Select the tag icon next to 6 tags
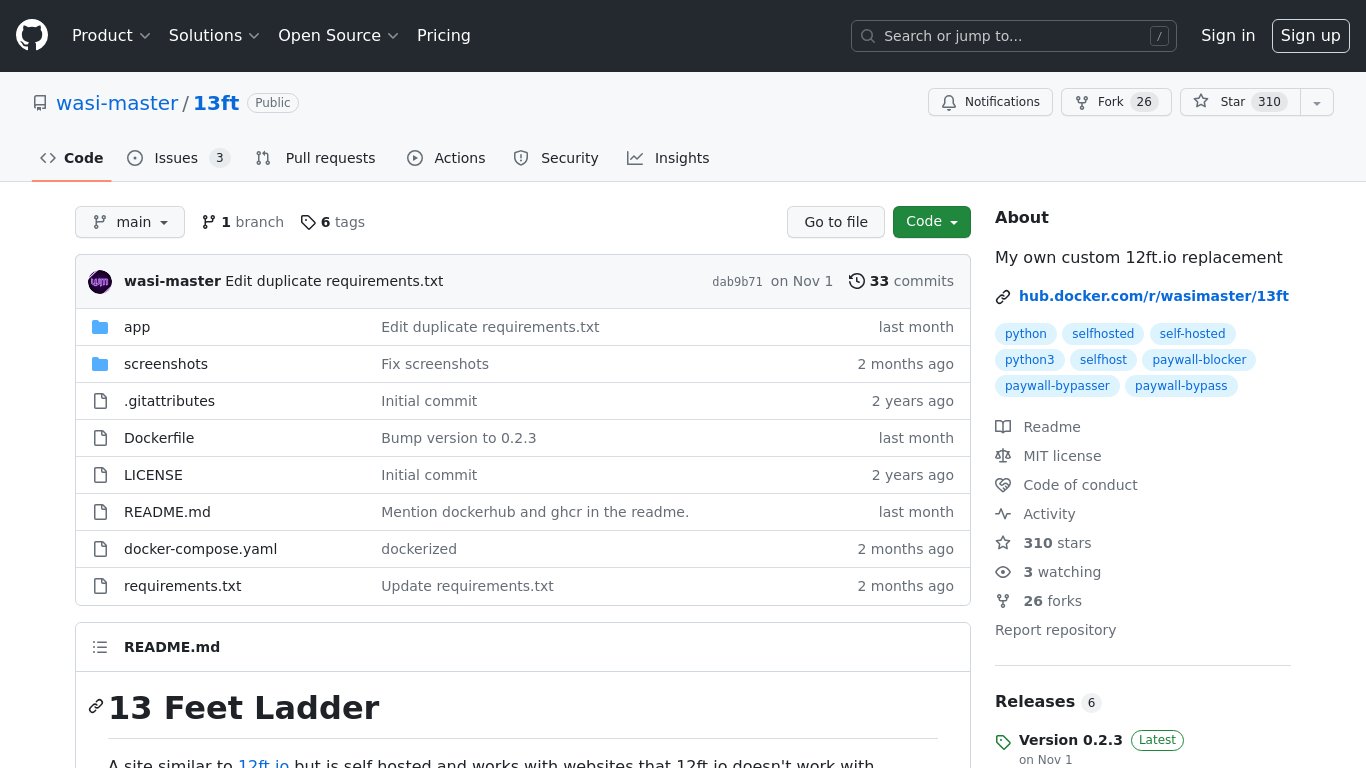1366x768 pixels. 308,222
